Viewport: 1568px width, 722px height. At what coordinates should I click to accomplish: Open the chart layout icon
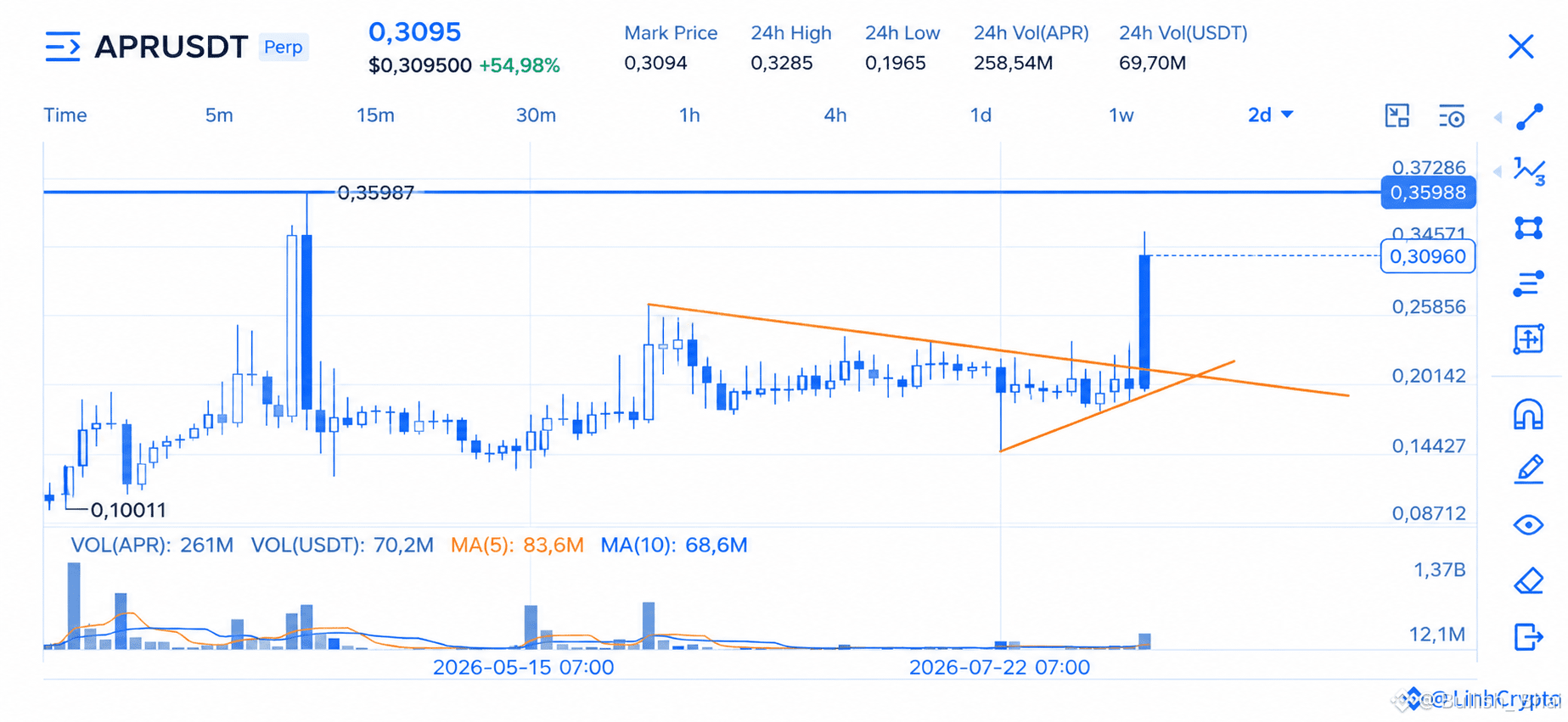1397,115
